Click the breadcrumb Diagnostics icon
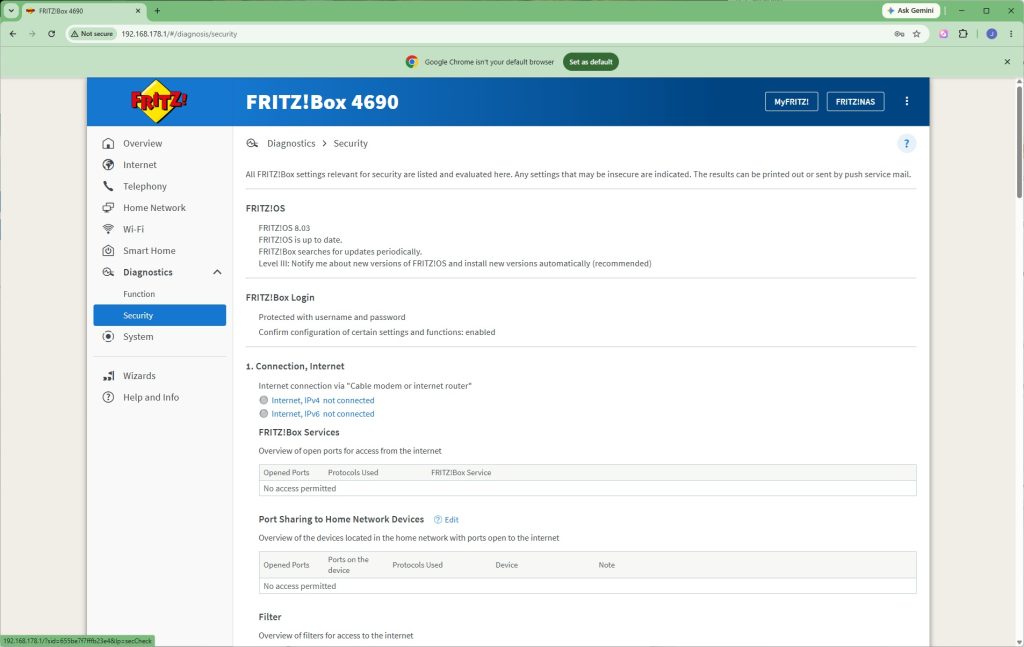The width and height of the screenshot is (1024, 647). 252,144
